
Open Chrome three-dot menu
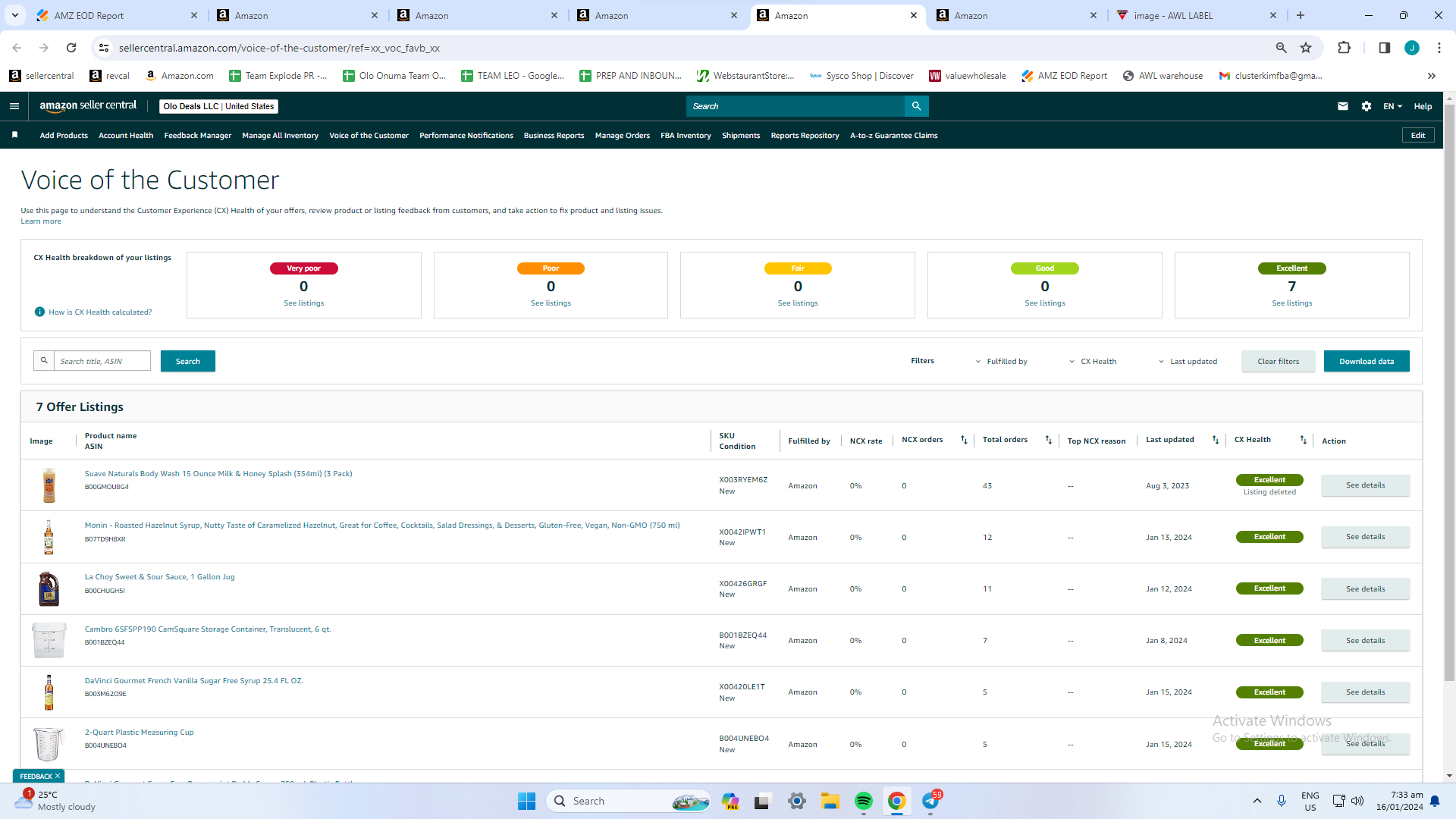[x=1439, y=48]
